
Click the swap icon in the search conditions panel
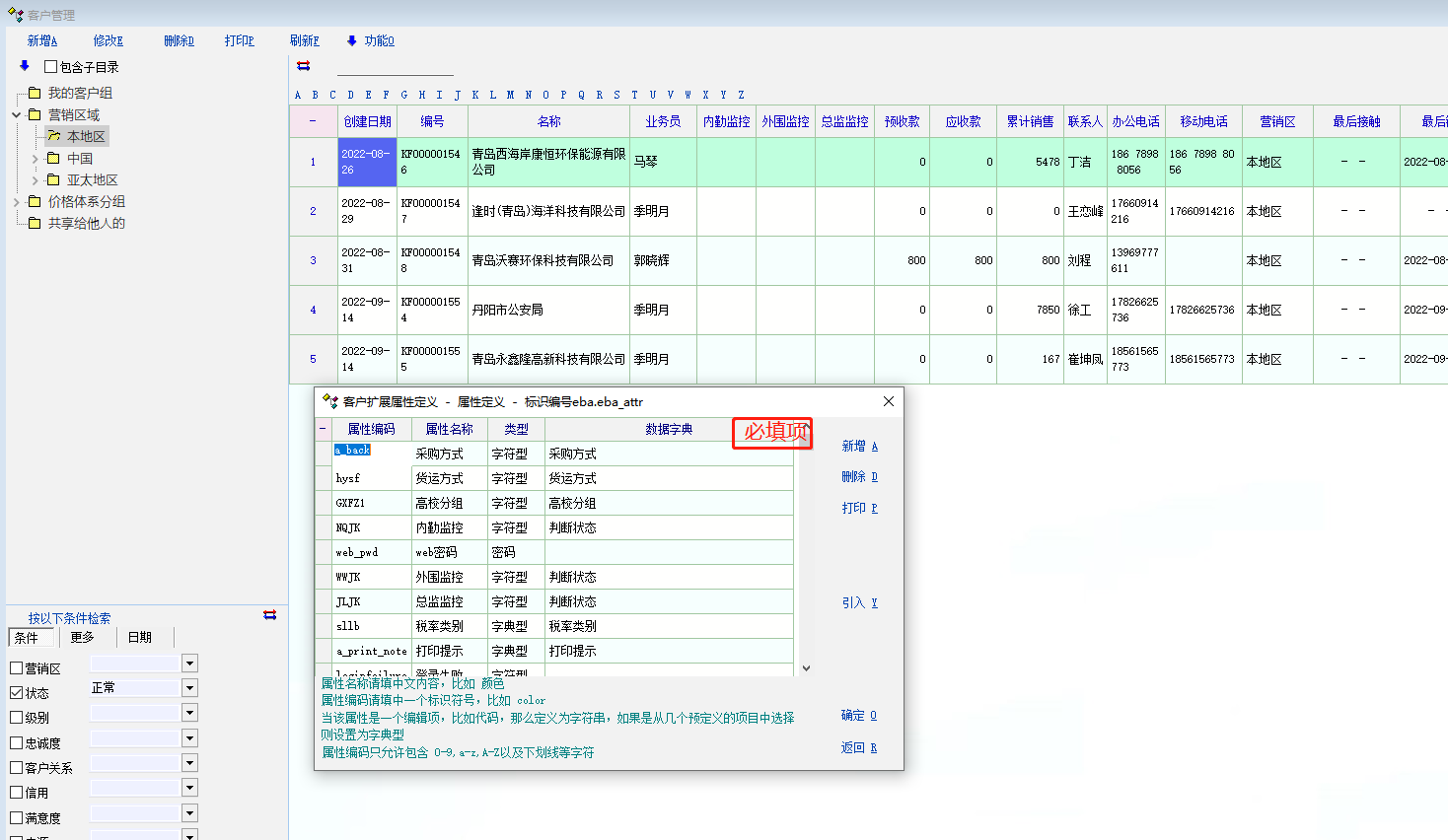click(270, 615)
